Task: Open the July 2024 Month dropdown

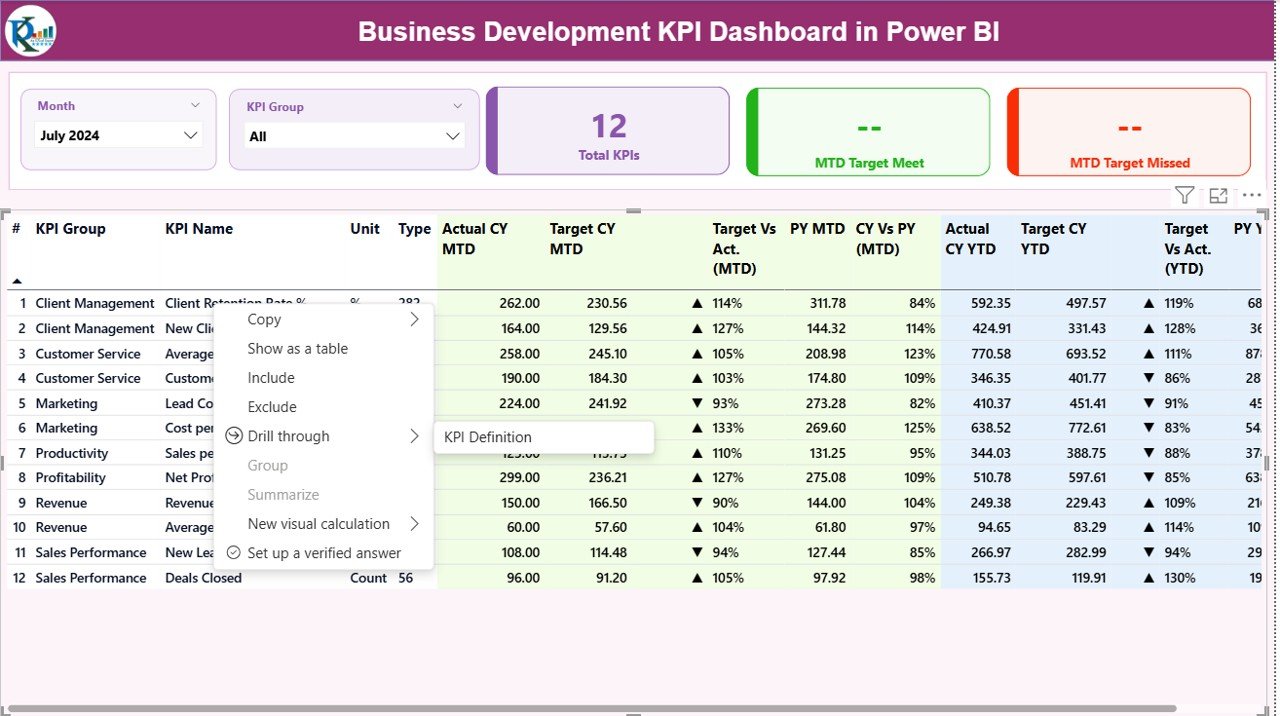Action: (118, 134)
